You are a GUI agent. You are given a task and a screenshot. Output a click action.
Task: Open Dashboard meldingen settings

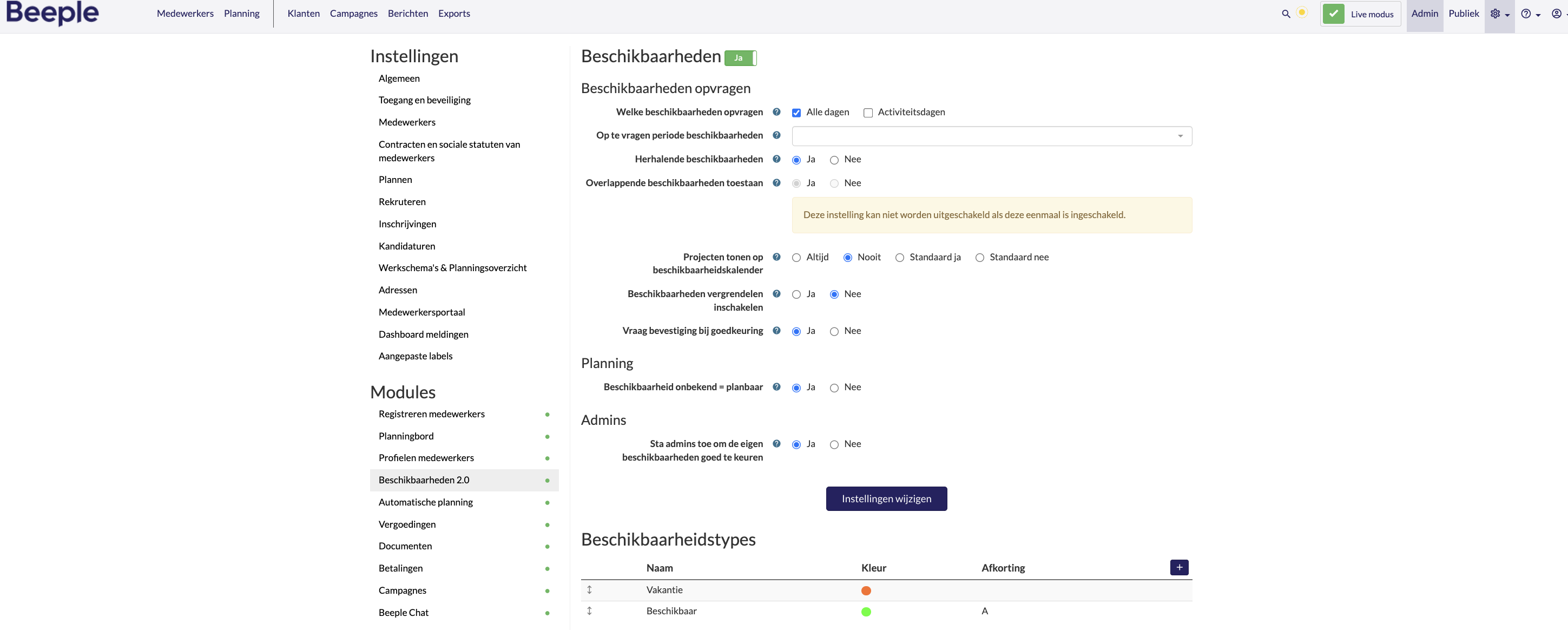[x=424, y=334]
